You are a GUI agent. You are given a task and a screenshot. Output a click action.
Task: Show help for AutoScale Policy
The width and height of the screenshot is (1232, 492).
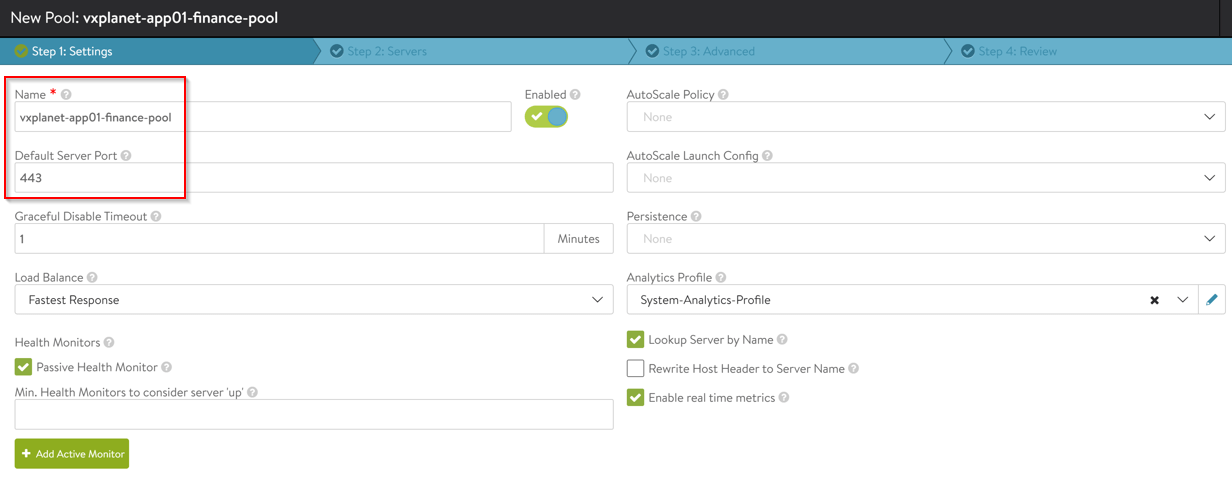(x=723, y=95)
